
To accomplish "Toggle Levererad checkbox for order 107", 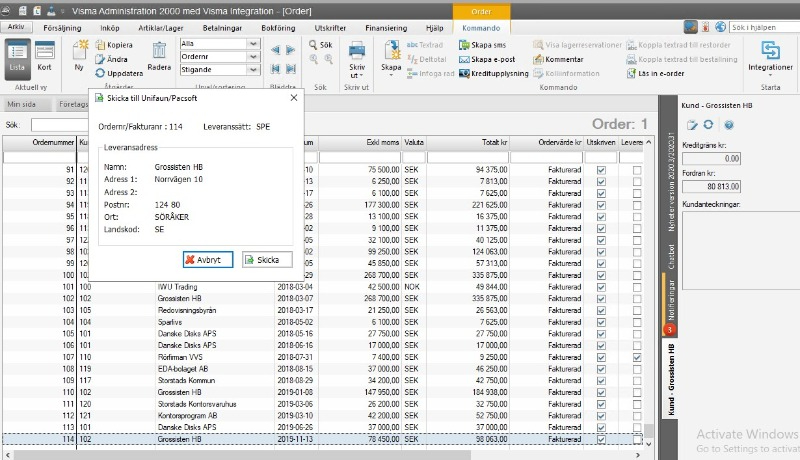I will click(x=637, y=357).
